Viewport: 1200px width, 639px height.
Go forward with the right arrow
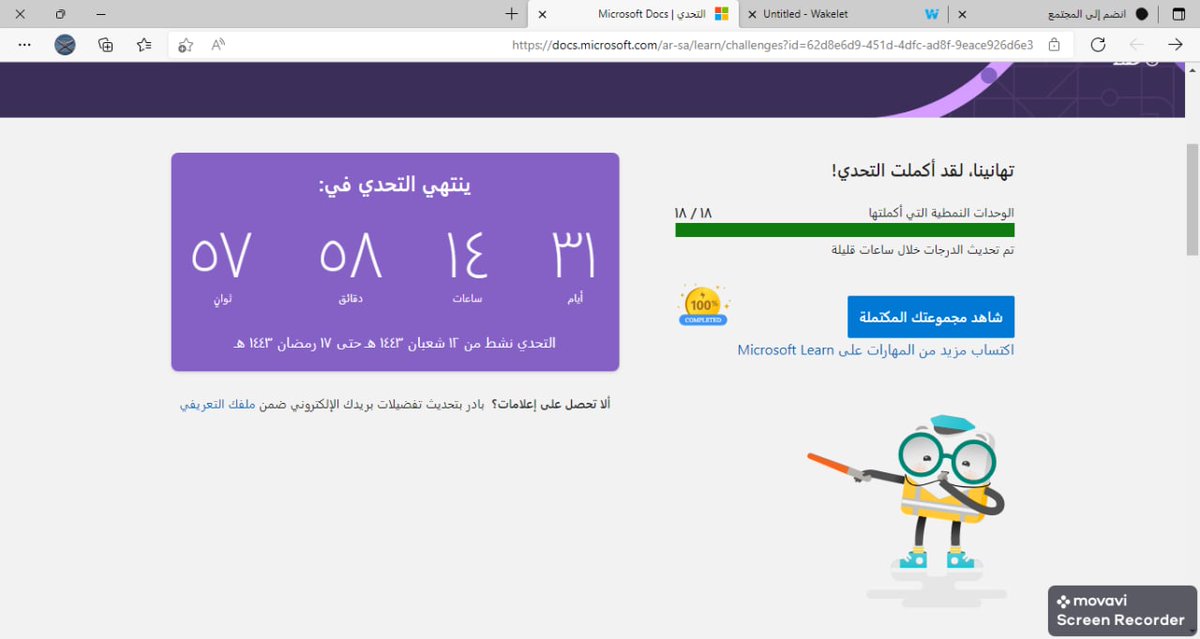click(1175, 45)
